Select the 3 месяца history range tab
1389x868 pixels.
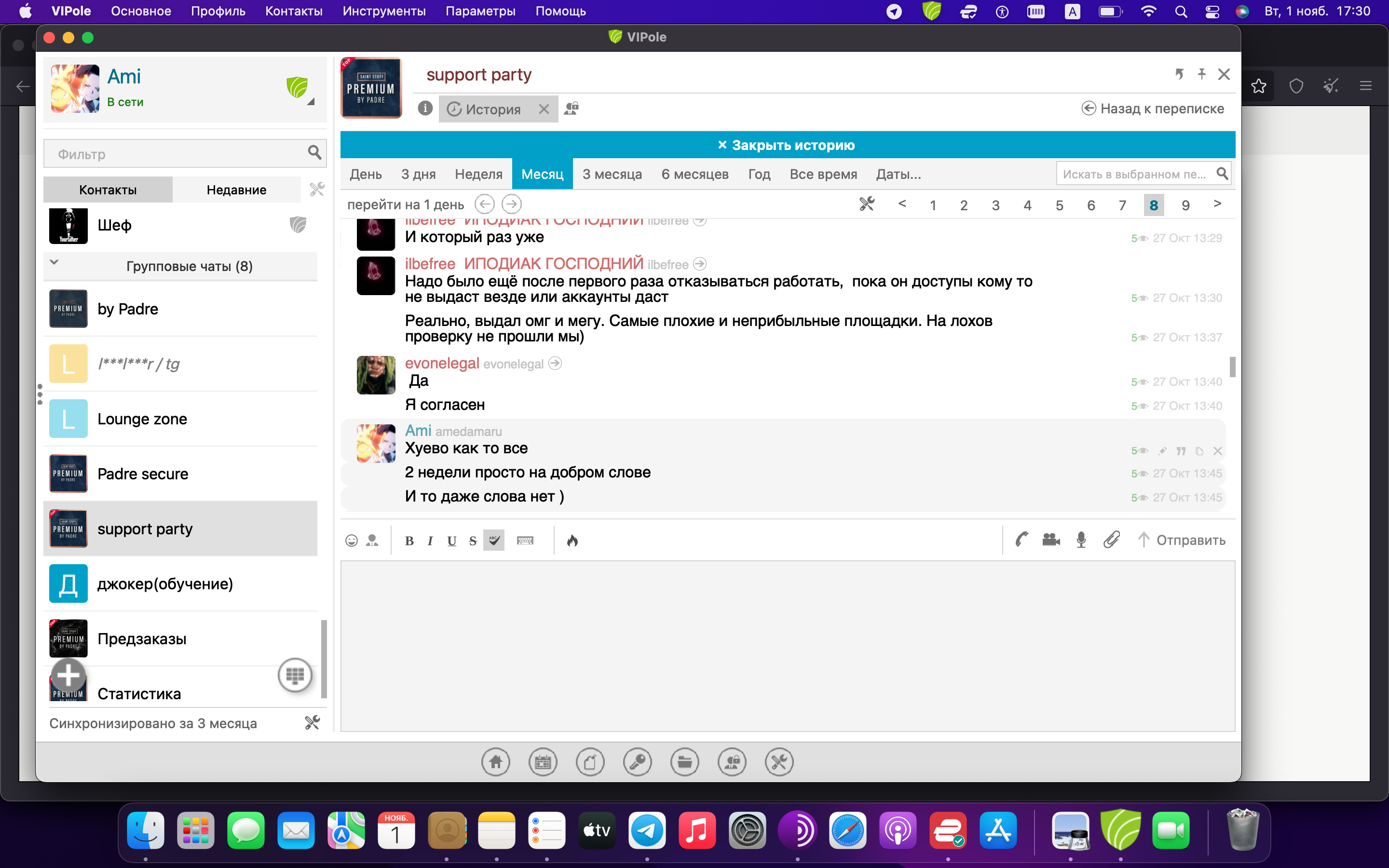click(612, 174)
